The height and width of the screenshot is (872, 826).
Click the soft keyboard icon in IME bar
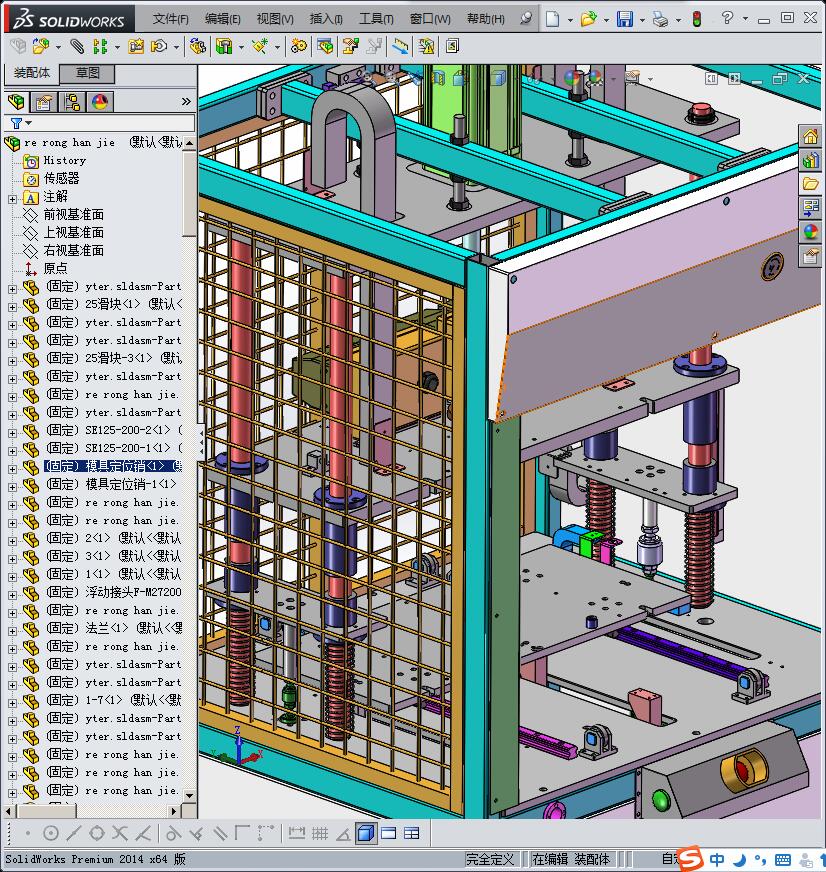click(783, 860)
